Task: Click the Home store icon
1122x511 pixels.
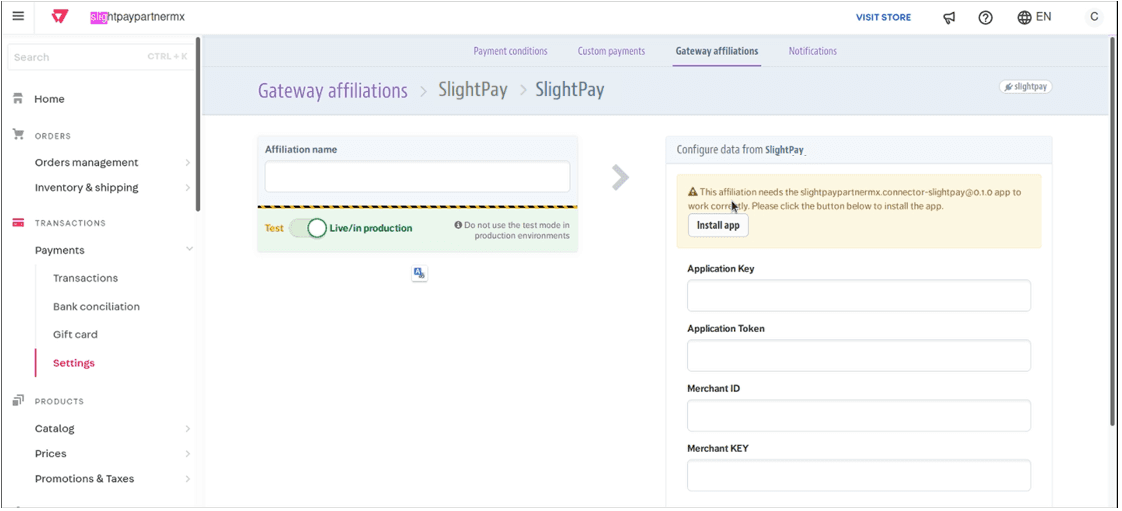Action: (x=18, y=99)
